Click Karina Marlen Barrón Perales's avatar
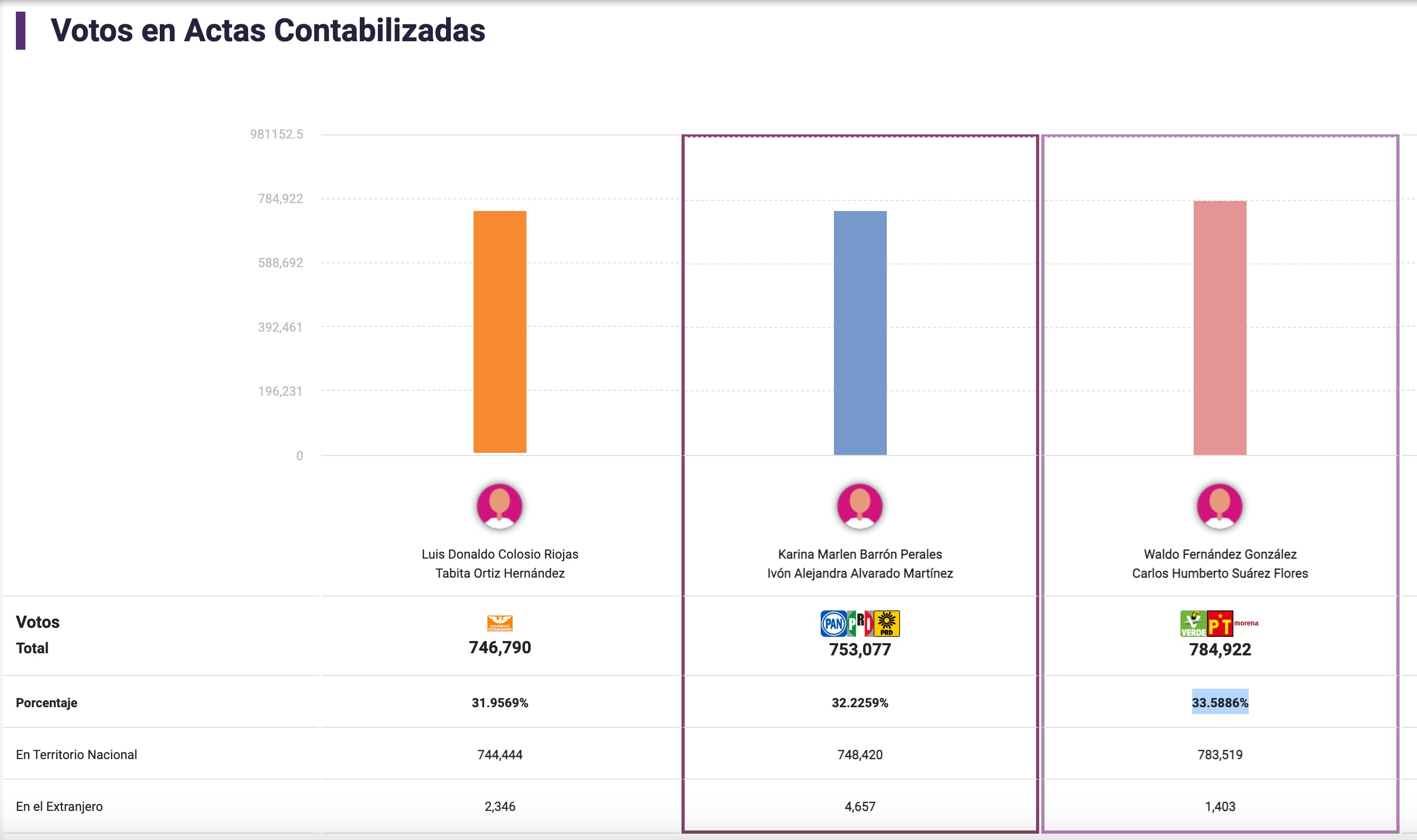 click(859, 506)
